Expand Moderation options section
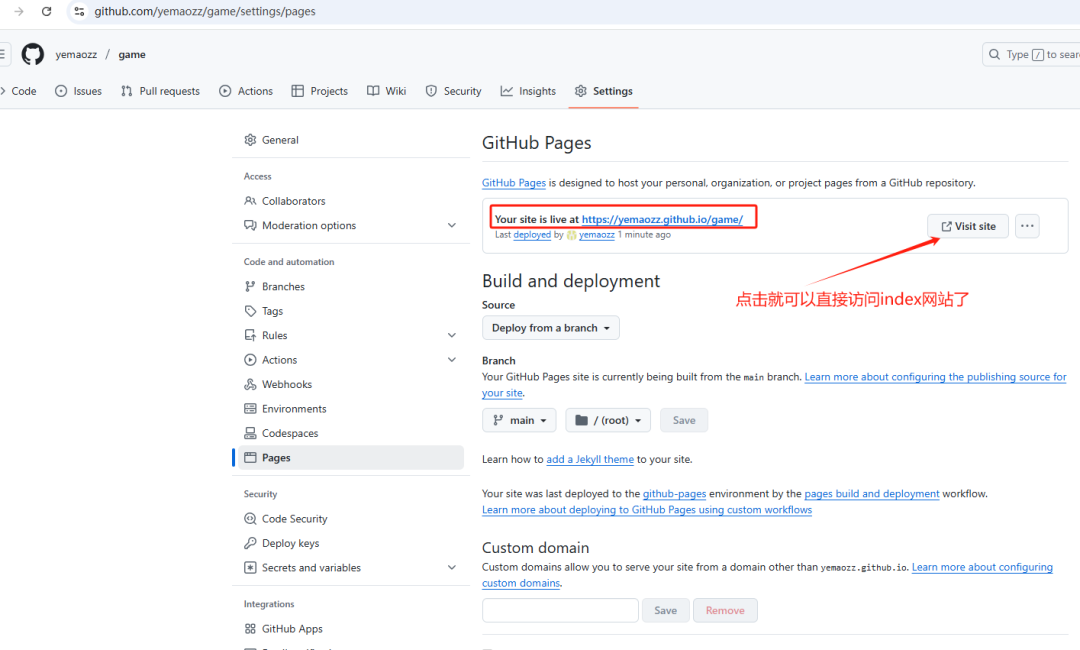This screenshot has width=1080, height=650. [x=452, y=225]
